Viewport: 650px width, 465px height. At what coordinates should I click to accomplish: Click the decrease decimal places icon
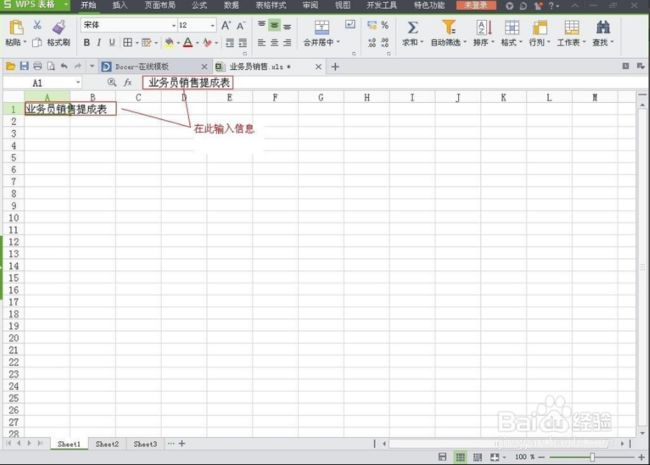(385, 42)
